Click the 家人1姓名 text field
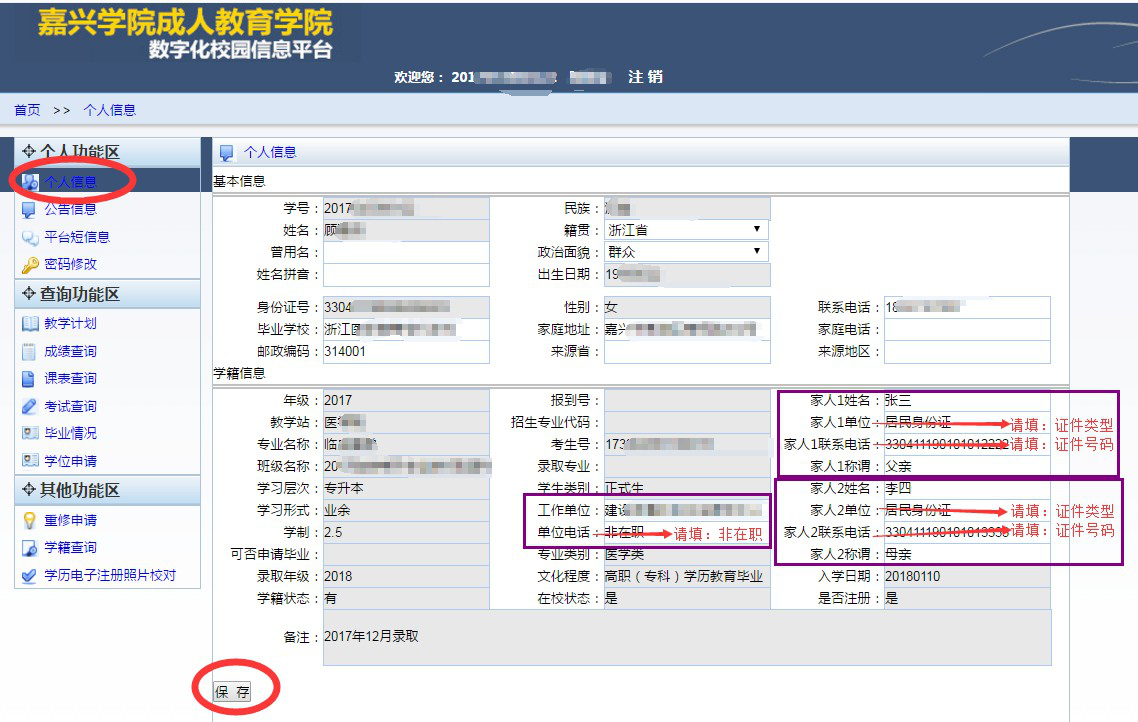Screen dimensions: 1138x722 coord(966,400)
